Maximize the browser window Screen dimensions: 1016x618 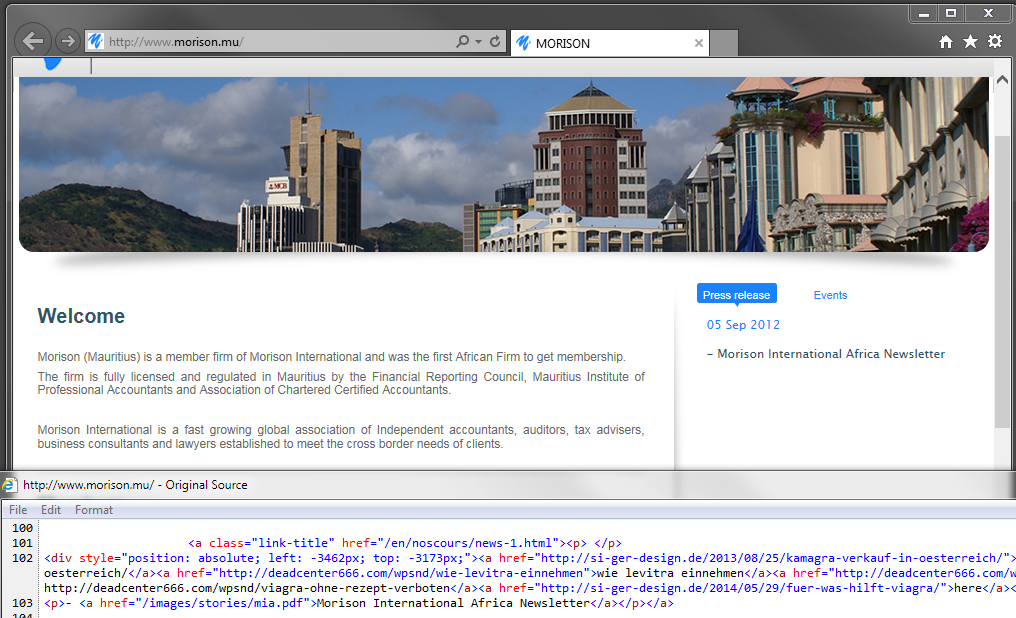[x=951, y=14]
